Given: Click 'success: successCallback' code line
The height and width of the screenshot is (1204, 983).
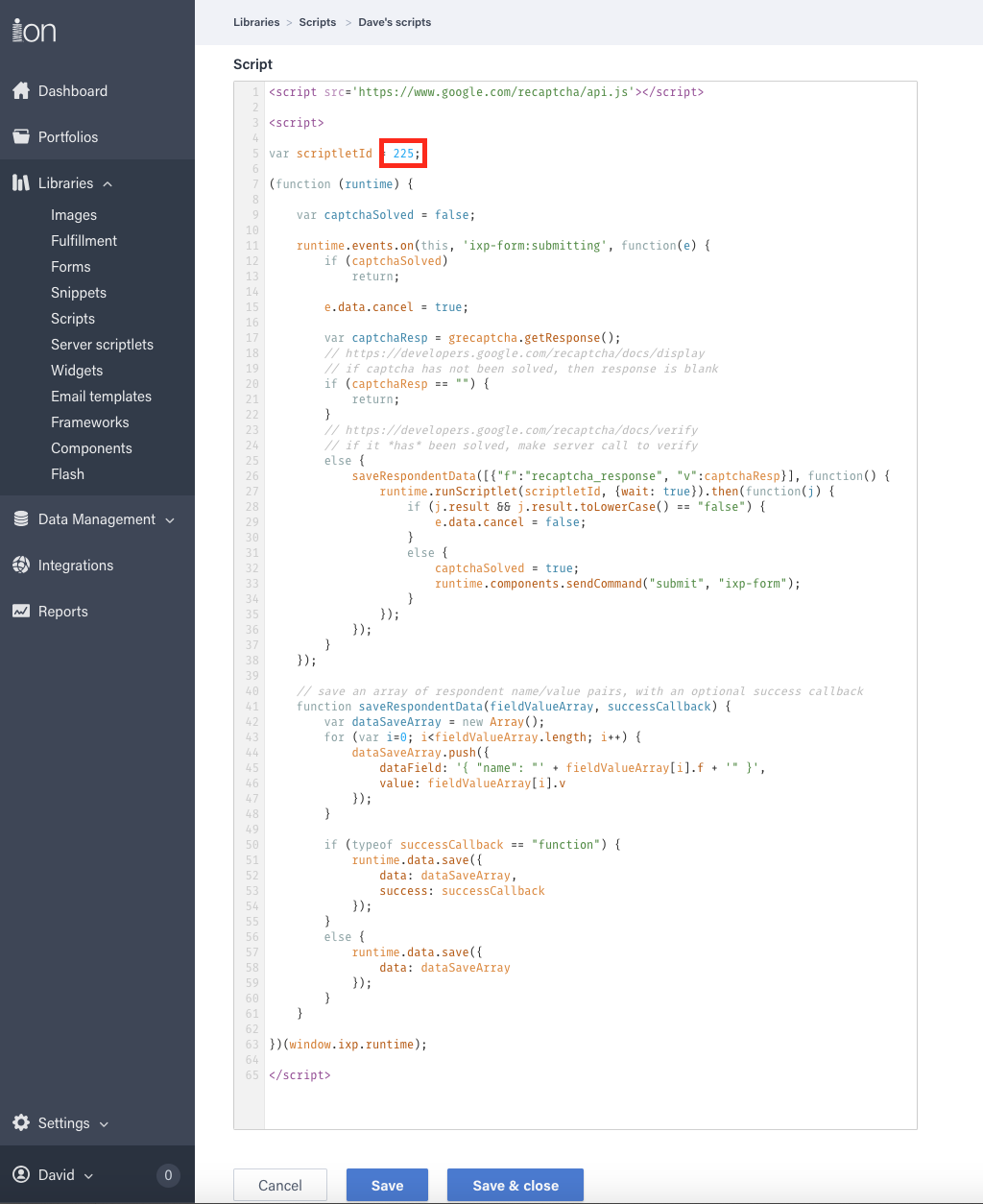Looking at the screenshot, I should click(462, 891).
